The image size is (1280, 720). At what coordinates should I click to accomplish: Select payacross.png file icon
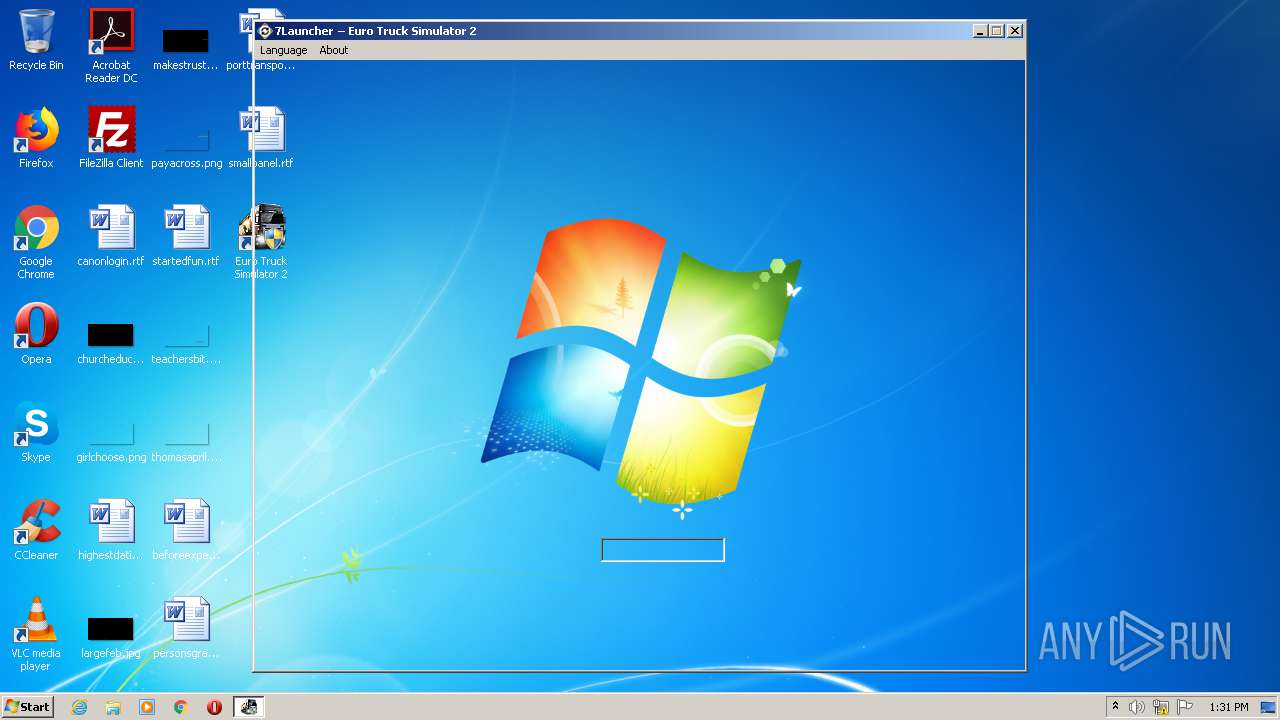[186, 145]
